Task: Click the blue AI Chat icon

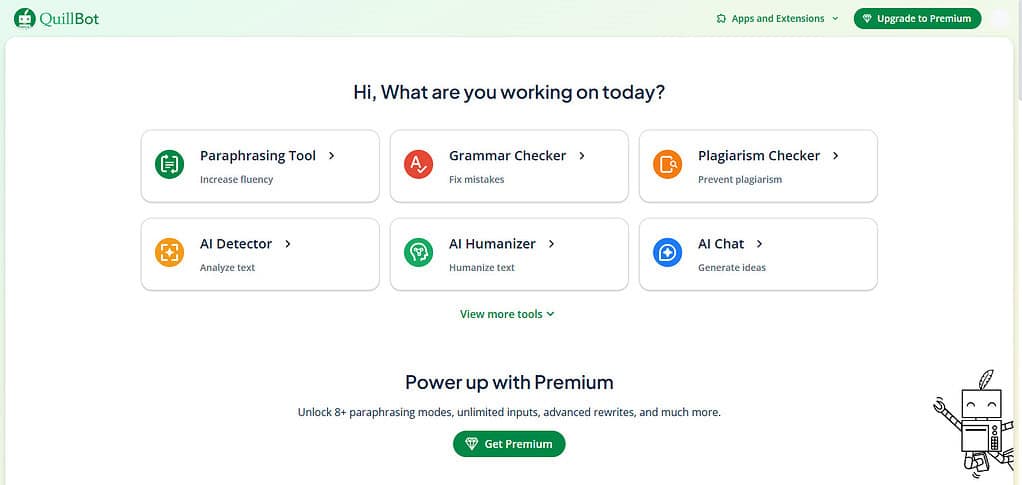Action: (x=667, y=252)
